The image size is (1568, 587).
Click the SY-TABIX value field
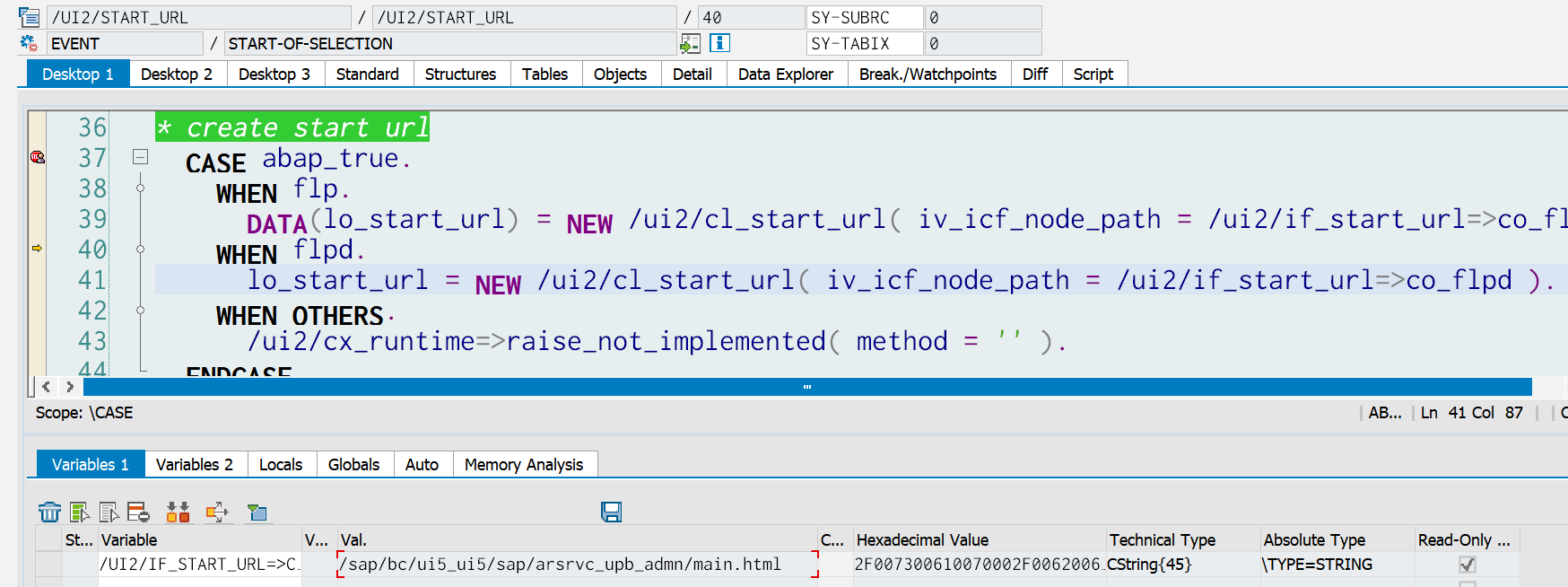[983, 43]
